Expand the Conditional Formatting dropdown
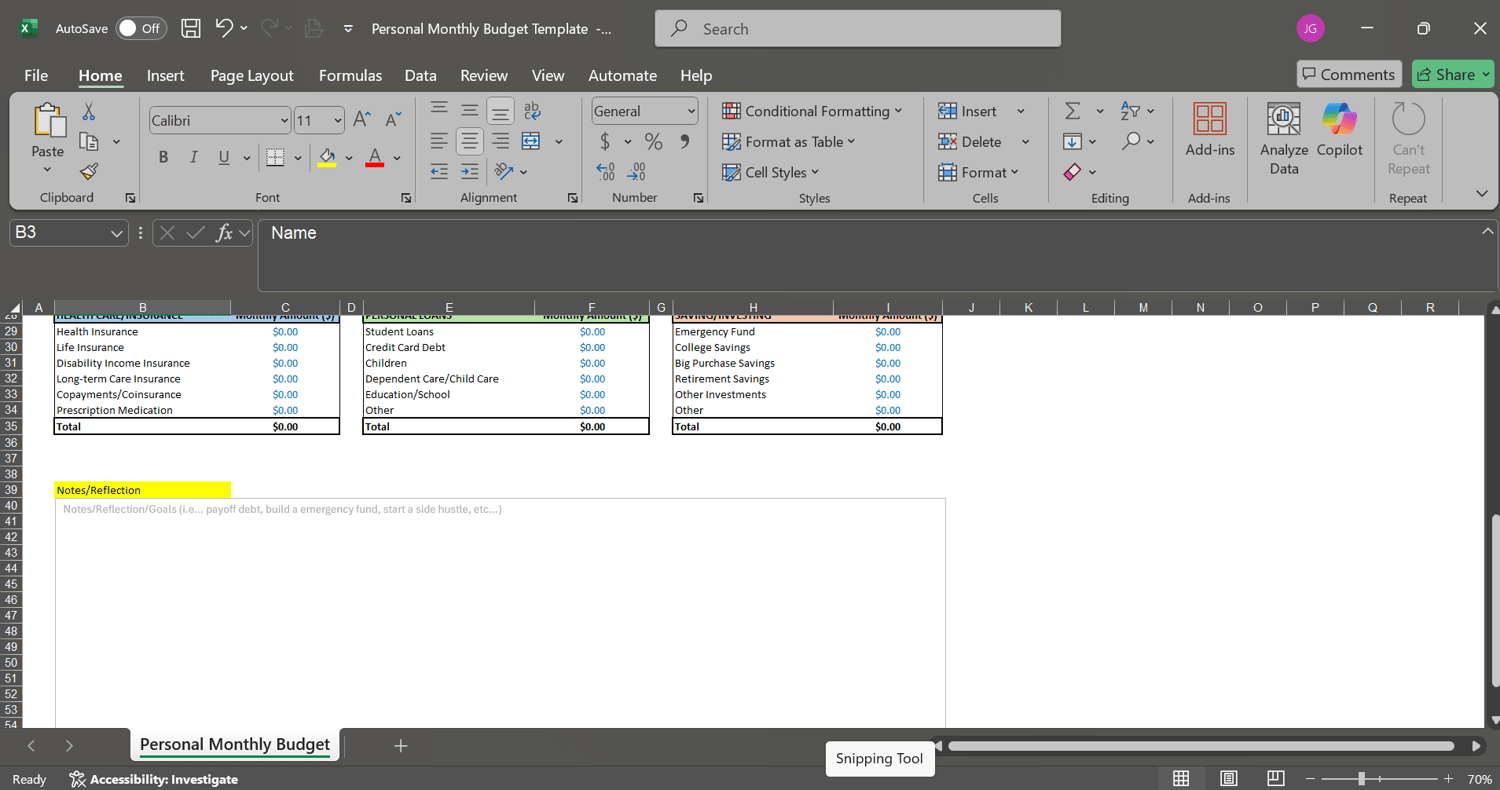The width and height of the screenshot is (1500, 790). pos(812,111)
